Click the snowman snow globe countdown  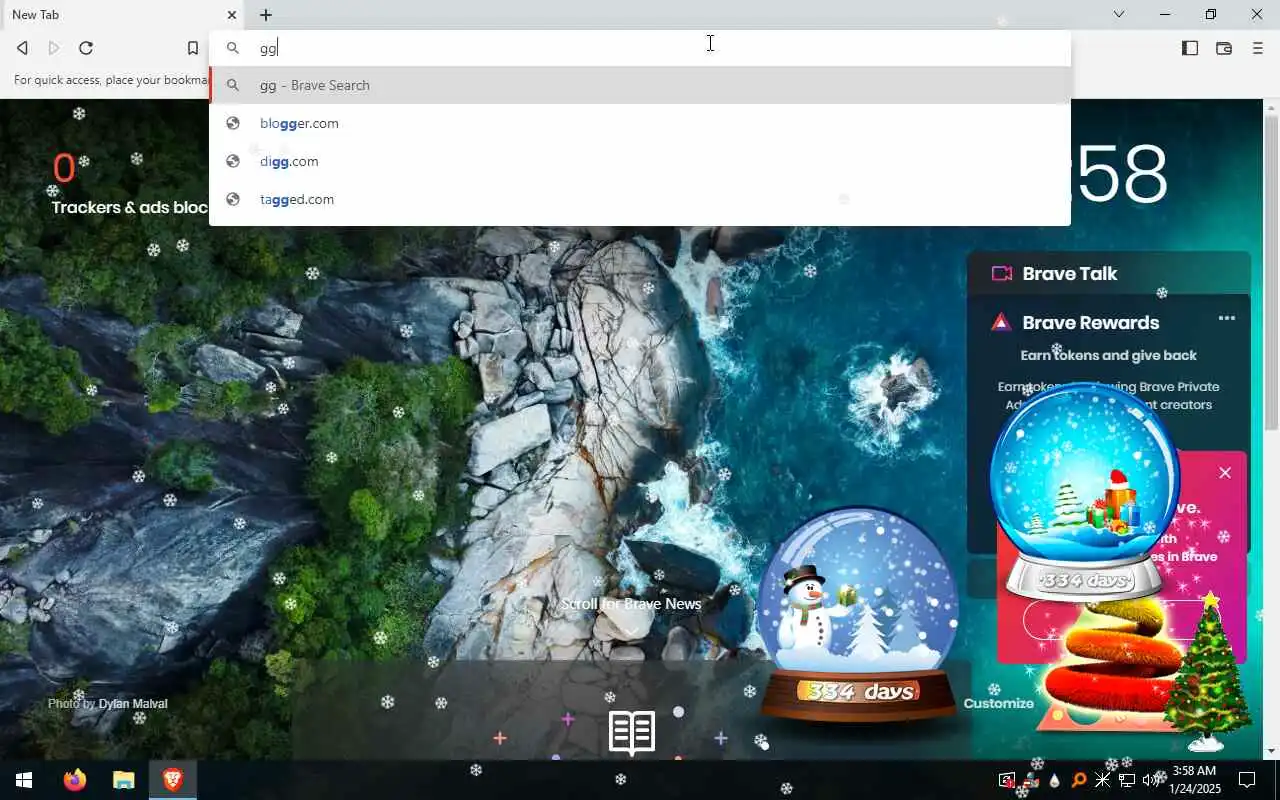coord(858,615)
